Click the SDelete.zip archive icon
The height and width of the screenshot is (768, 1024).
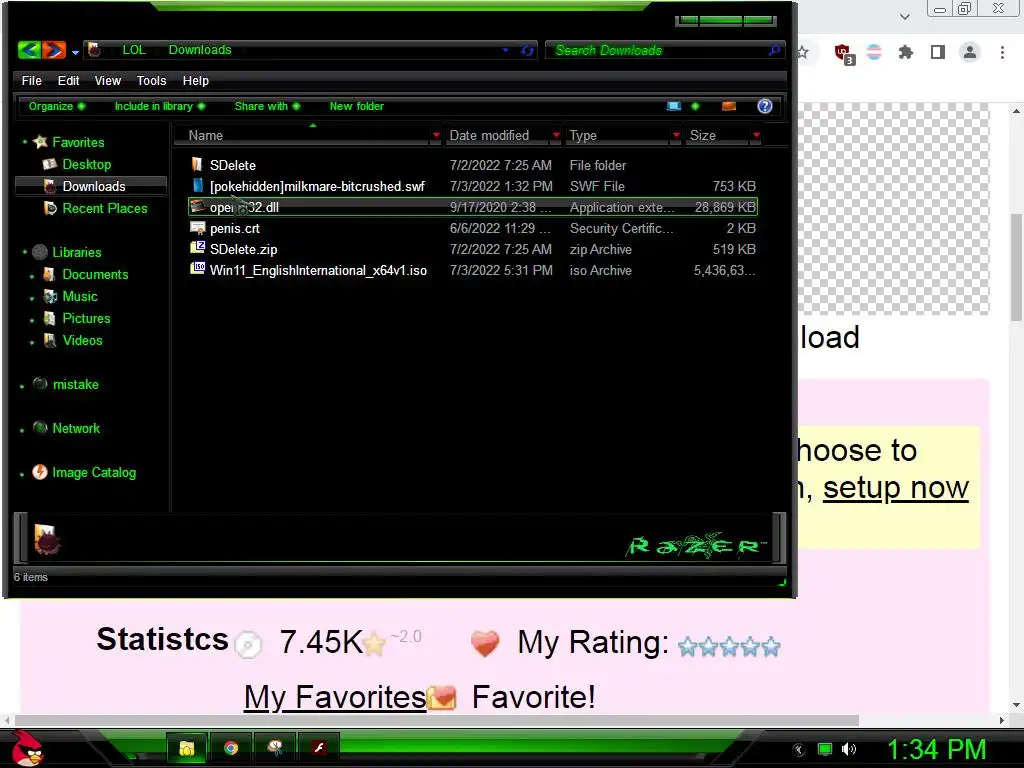pos(197,248)
